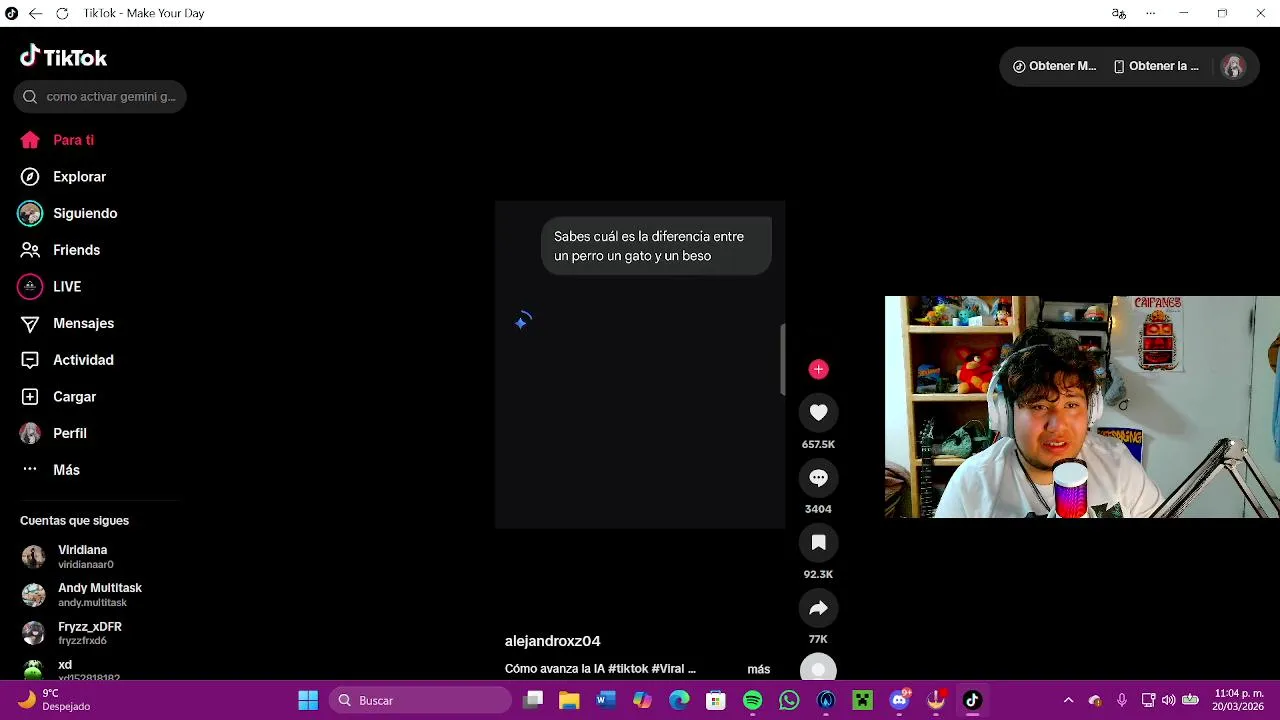This screenshot has height=720, width=1280.
Task: Open Discord from the taskbar
Action: (x=900, y=700)
